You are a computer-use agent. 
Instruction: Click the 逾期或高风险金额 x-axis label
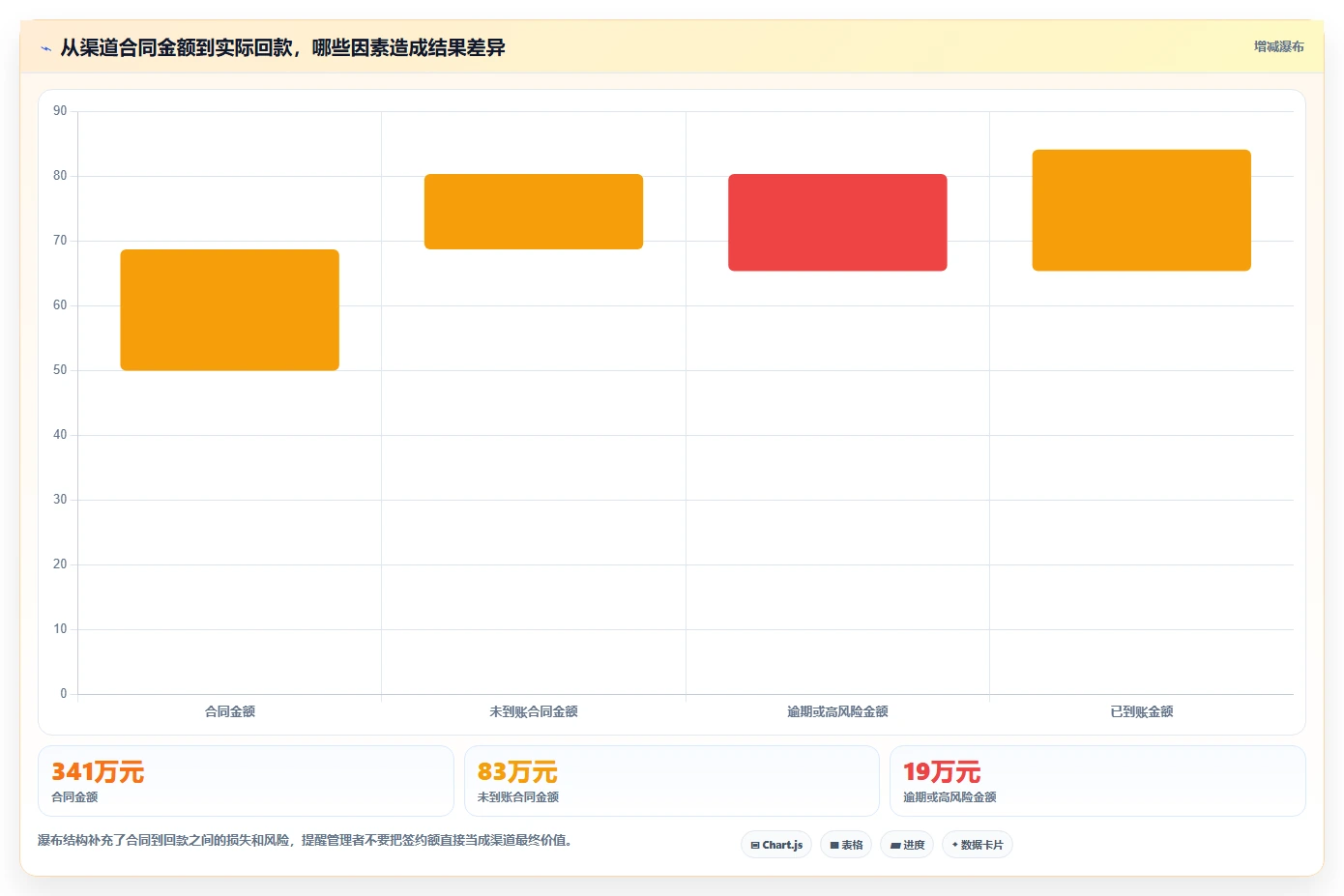(x=837, y=711)
